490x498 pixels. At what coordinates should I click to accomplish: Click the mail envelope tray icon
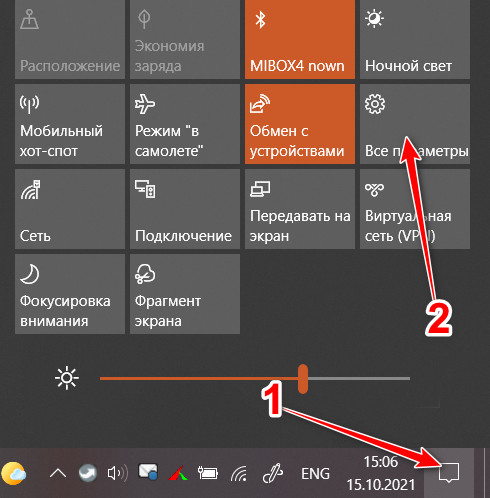(148, 472)
